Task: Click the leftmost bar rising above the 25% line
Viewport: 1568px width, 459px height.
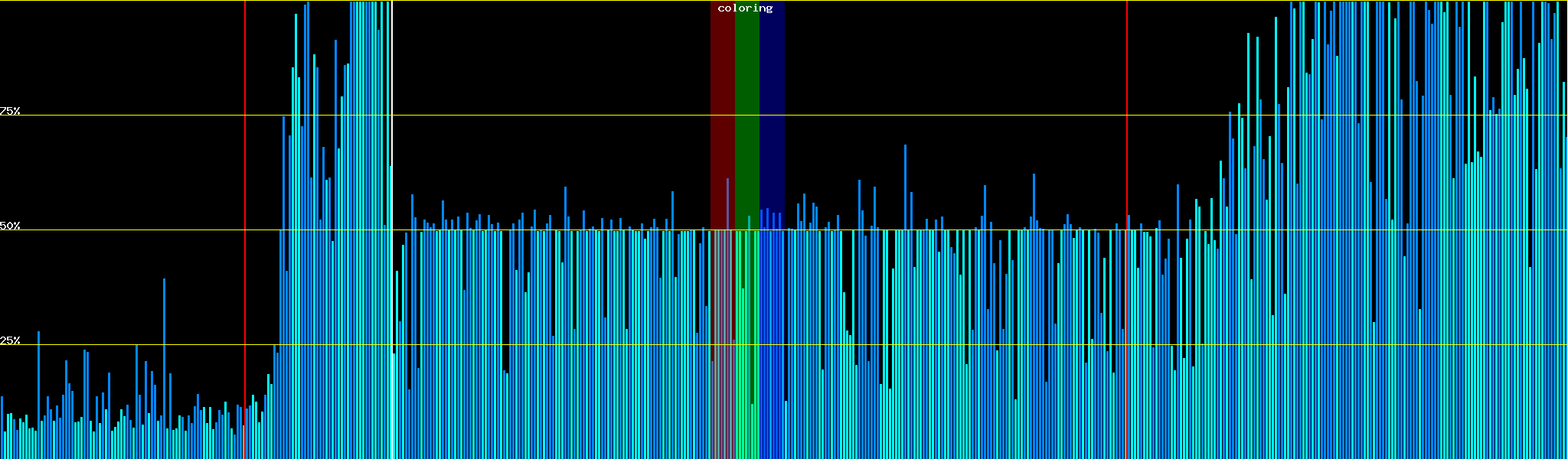Action: (x=38, y=382)
